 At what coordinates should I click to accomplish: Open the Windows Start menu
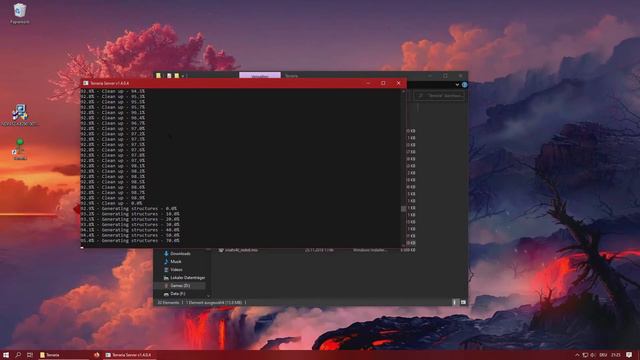pos(6,355)
